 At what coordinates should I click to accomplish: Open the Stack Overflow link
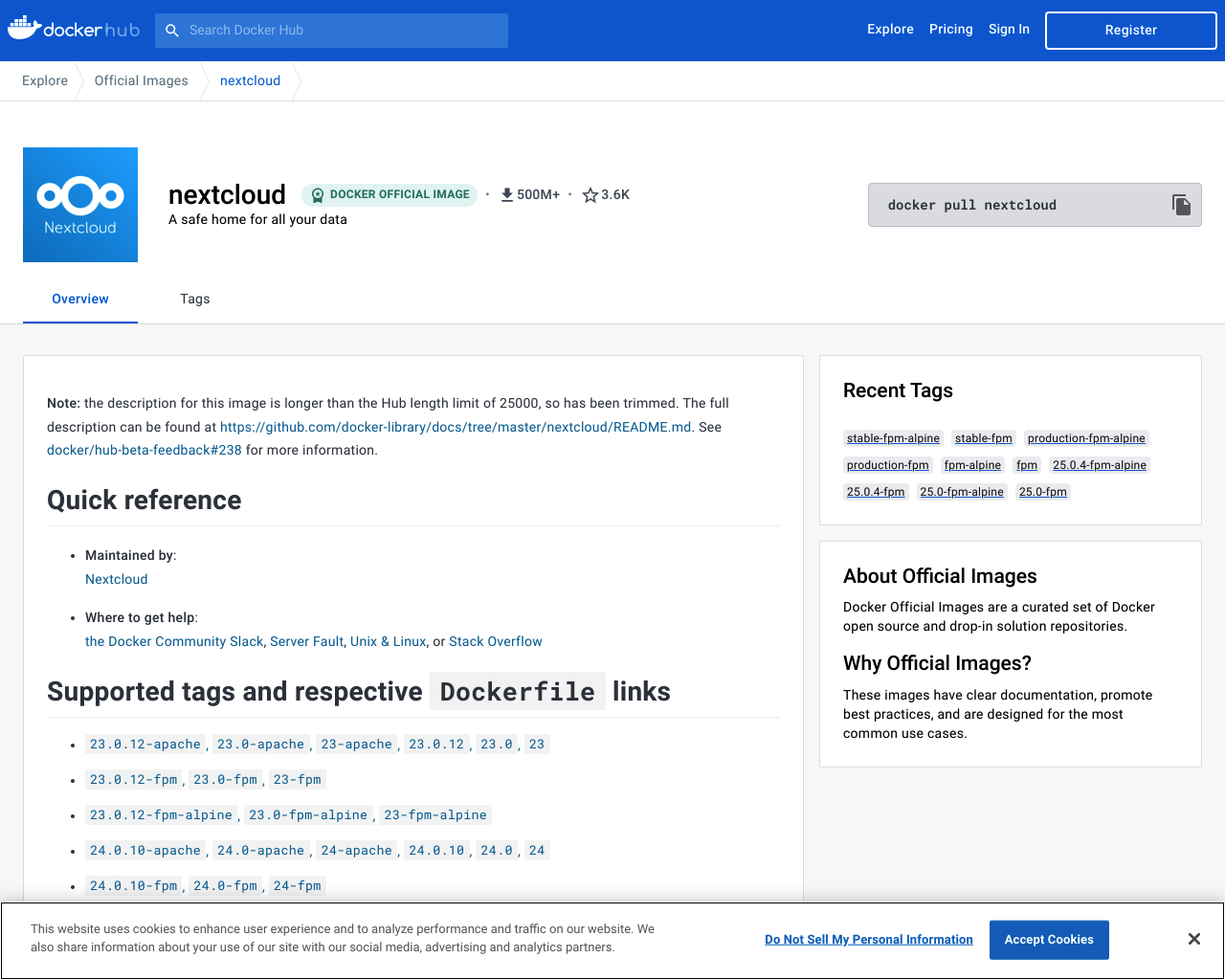click(x=496, y=641)
